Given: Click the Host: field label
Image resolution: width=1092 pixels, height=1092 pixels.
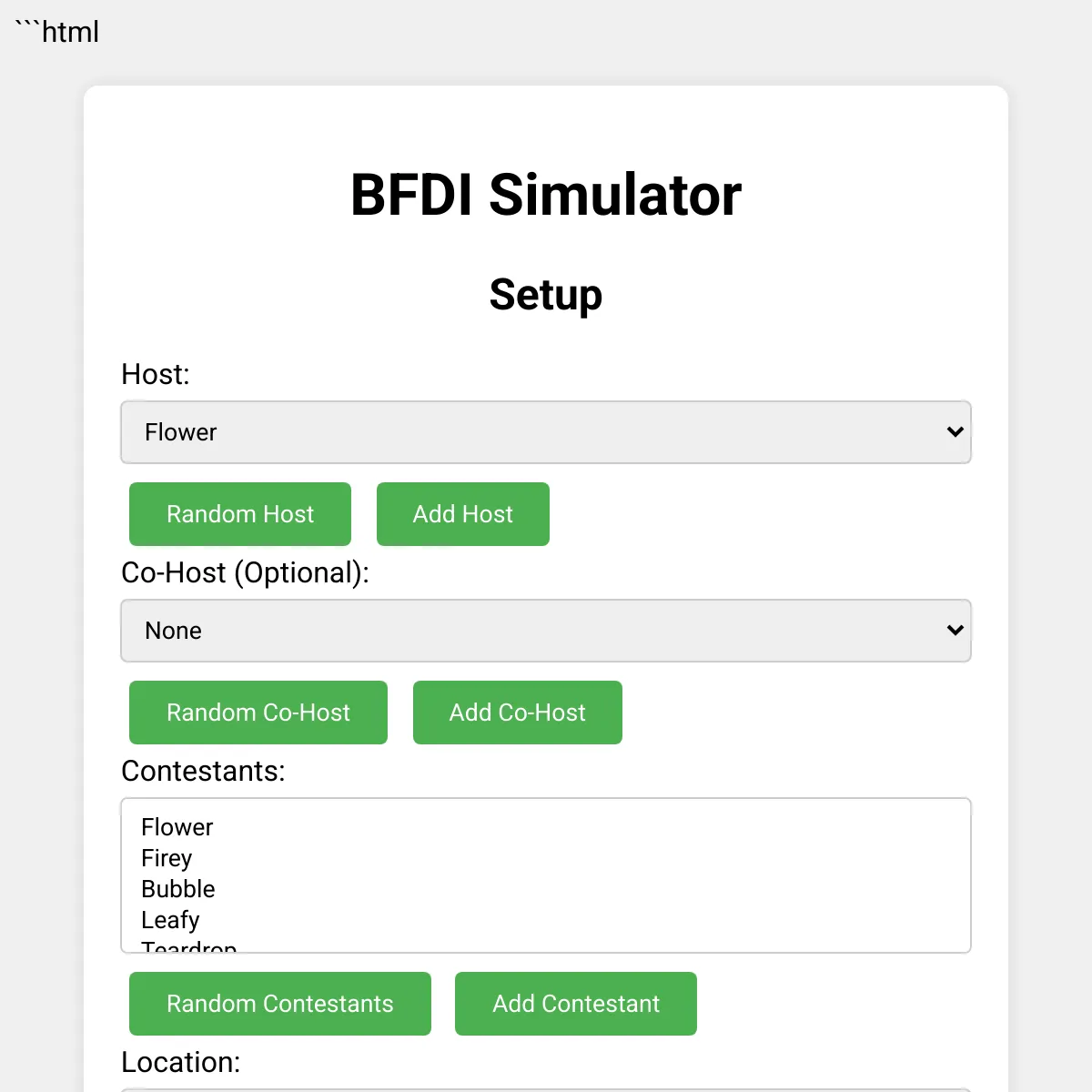Looking at the screenshot, I should pyautogui.click(x=156, y=374).
